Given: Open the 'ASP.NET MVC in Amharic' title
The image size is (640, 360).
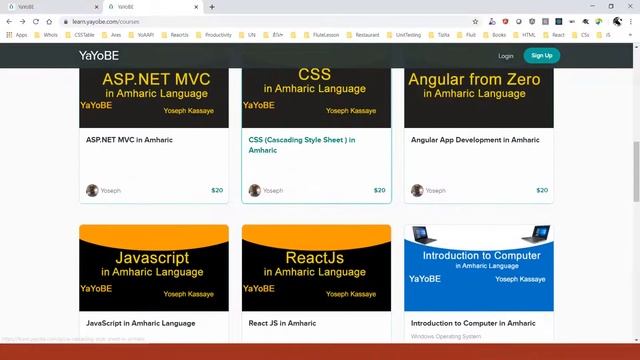Looking at the screenshot, I should (129, 140).
